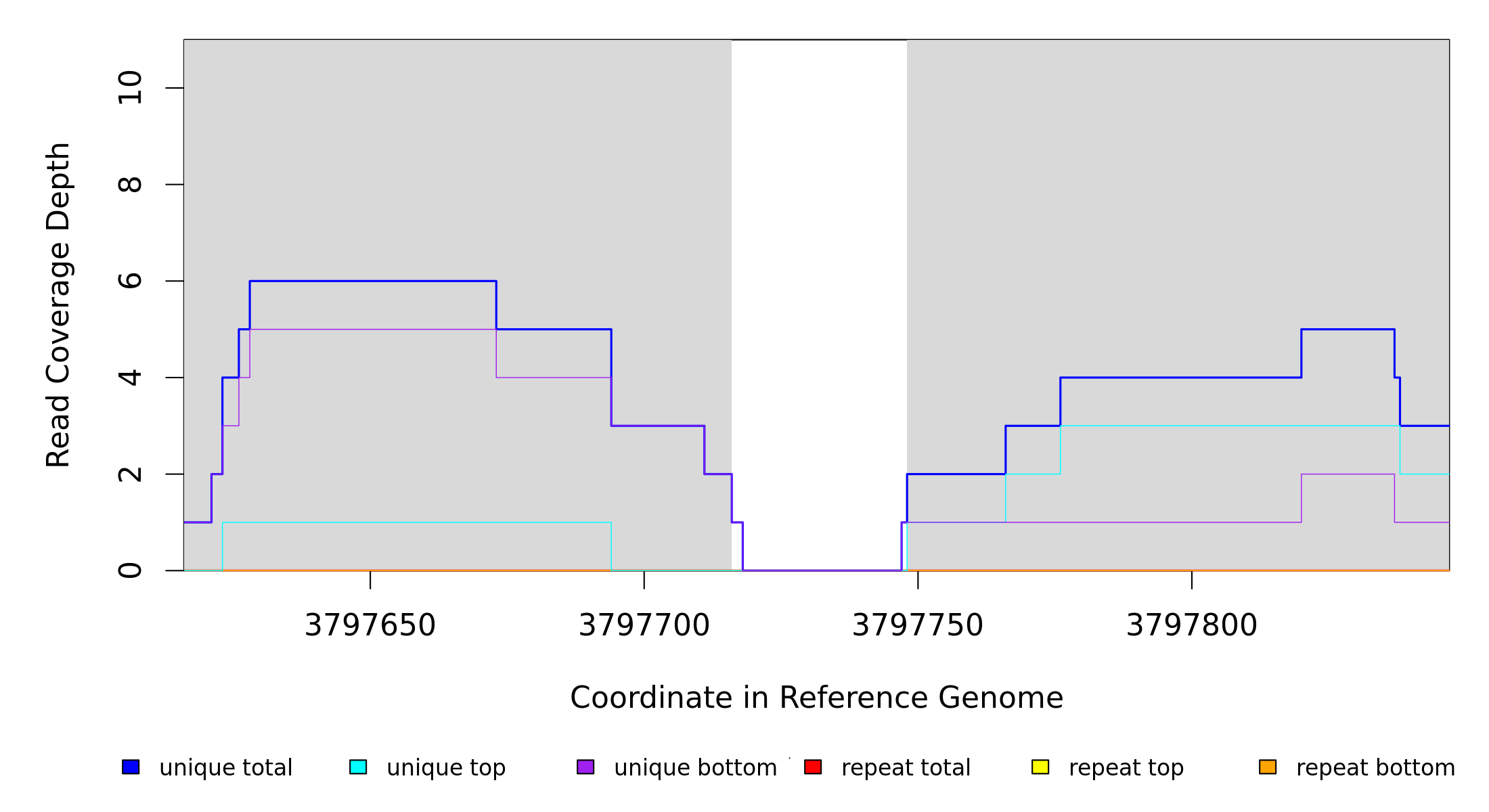Select the "Coordinate in Reference Genome" axis title
The height and width of the screenshot is (812, 1489).
[x=816, y=698]
